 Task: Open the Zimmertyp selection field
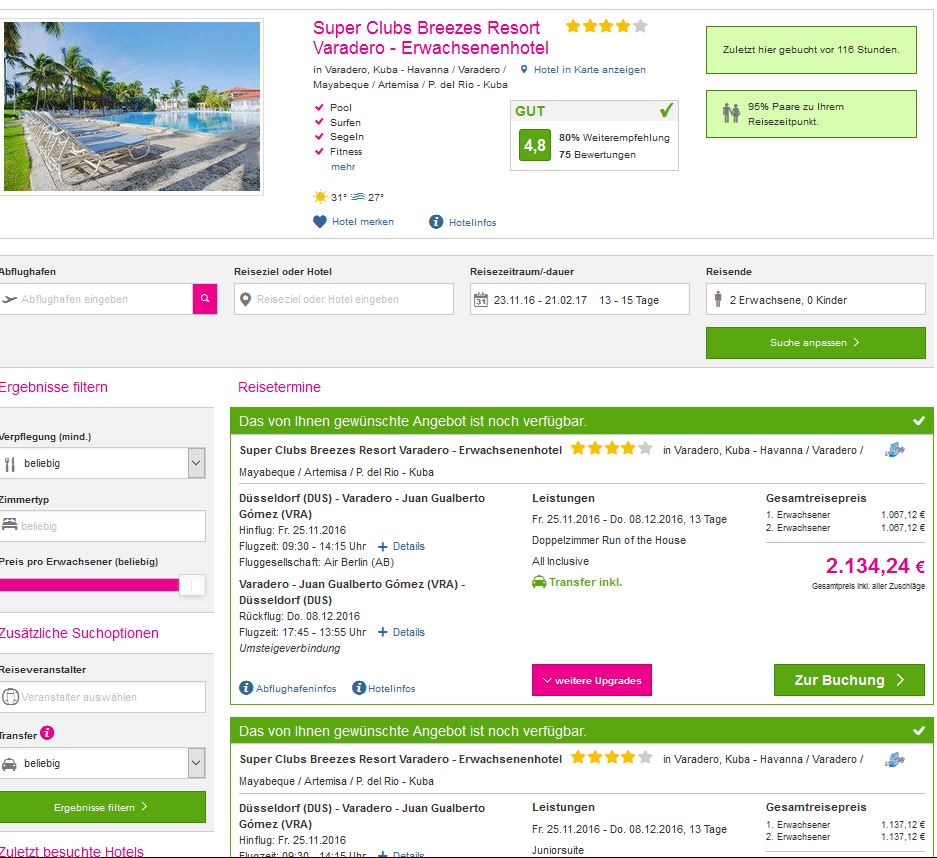click(103, 526)
